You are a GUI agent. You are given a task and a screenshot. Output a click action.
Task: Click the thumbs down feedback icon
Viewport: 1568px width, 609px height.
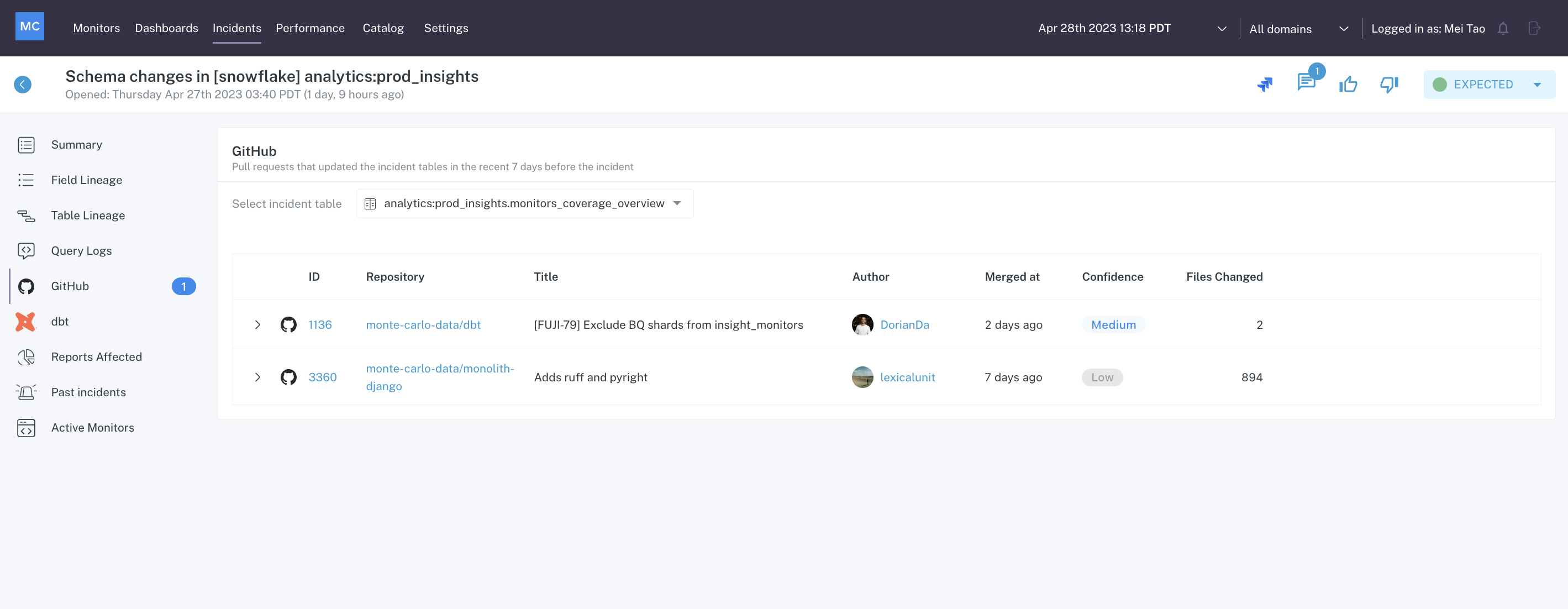1389,84
